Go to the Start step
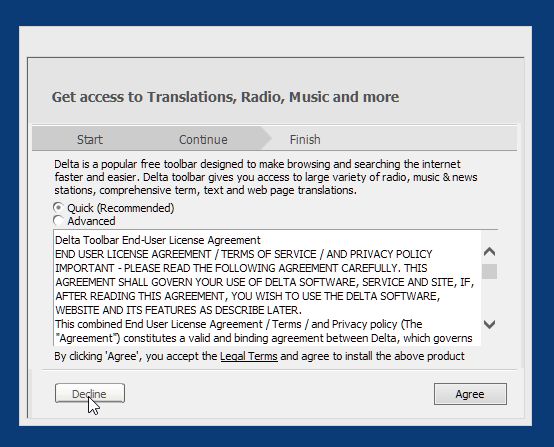Image resolution: width=554 pixels, height=447 pixels. tap(90, 139)
